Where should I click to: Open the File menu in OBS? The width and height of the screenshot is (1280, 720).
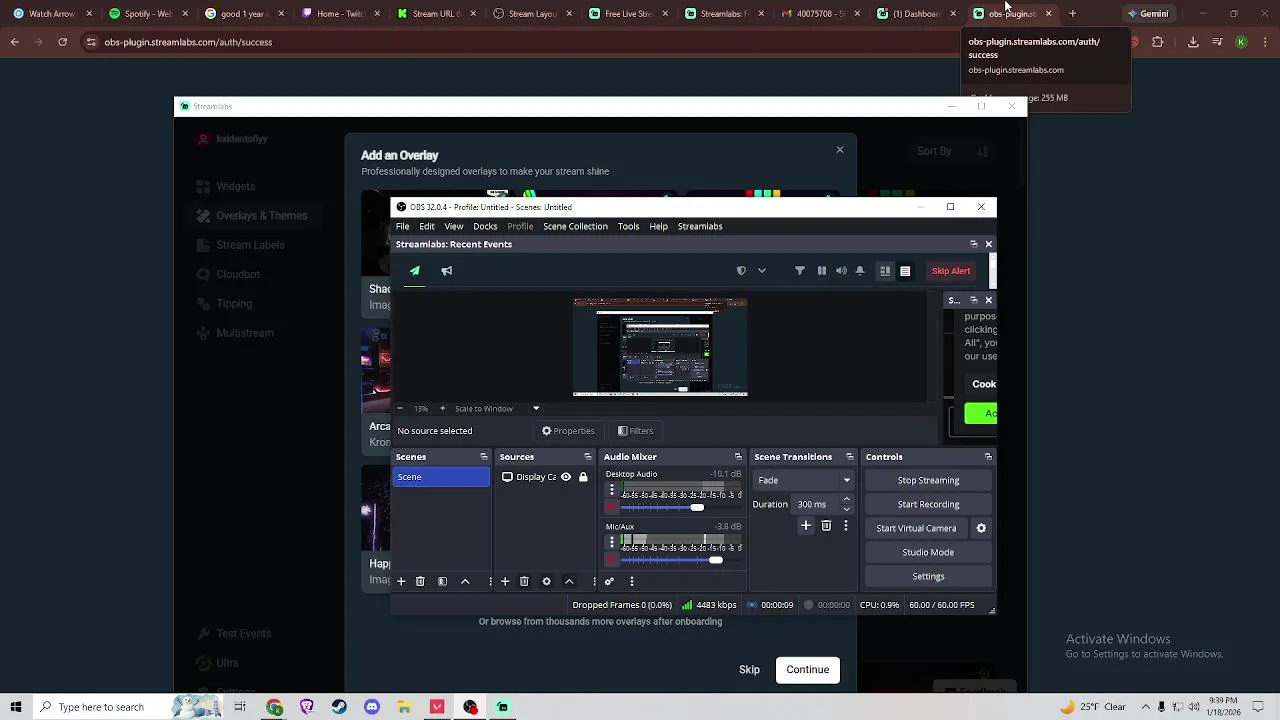click(402, 226)
